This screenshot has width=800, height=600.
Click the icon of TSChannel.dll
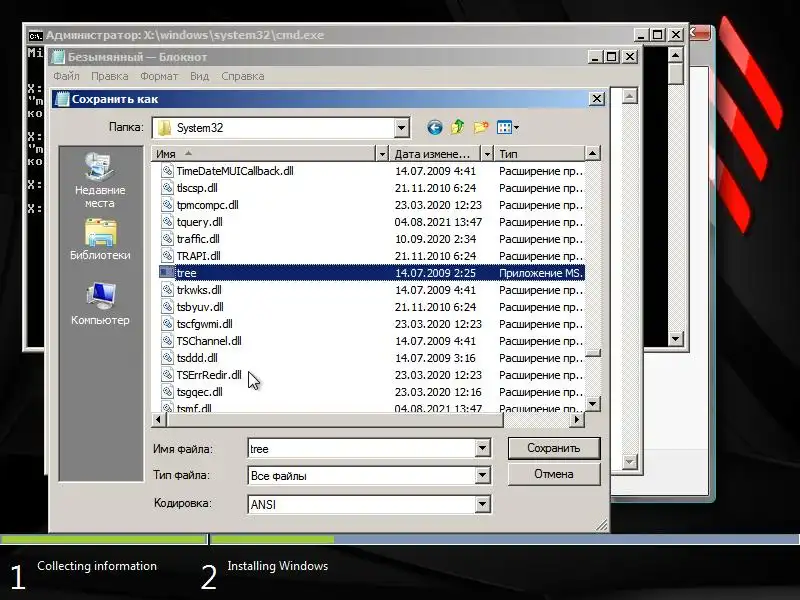click(x=167, y=341)
